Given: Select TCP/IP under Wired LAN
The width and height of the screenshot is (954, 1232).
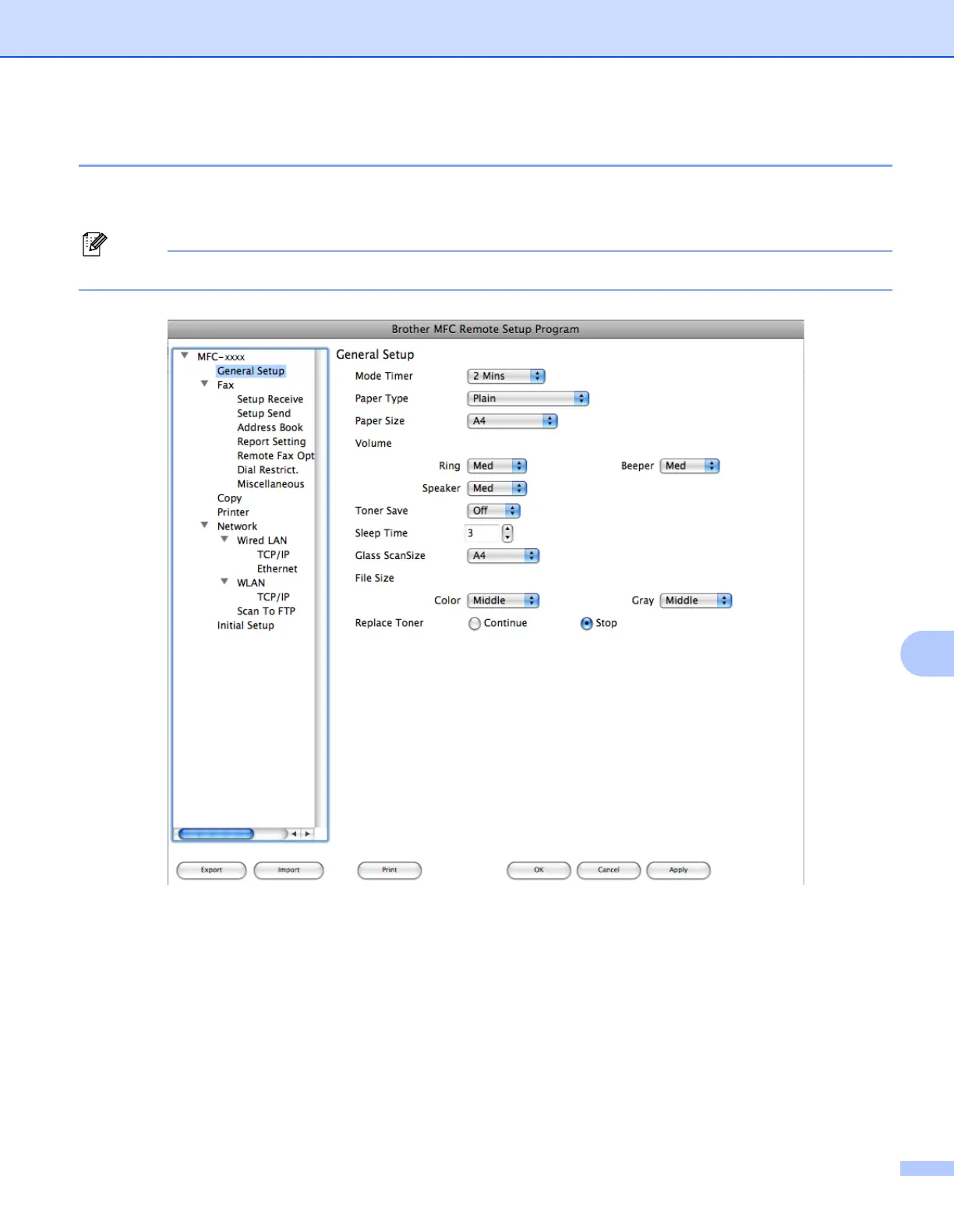Looking at the screenshot, I should (273, 554).
